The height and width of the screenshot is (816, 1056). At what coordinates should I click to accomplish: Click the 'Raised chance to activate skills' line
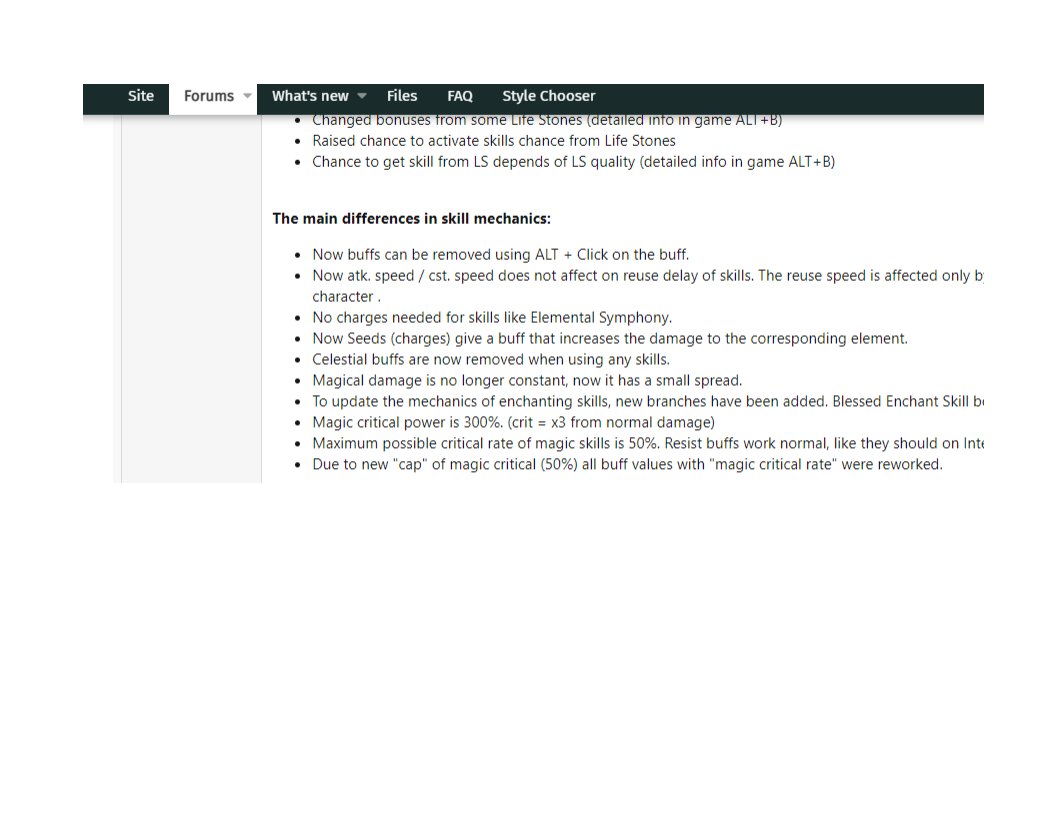[494, 141]
